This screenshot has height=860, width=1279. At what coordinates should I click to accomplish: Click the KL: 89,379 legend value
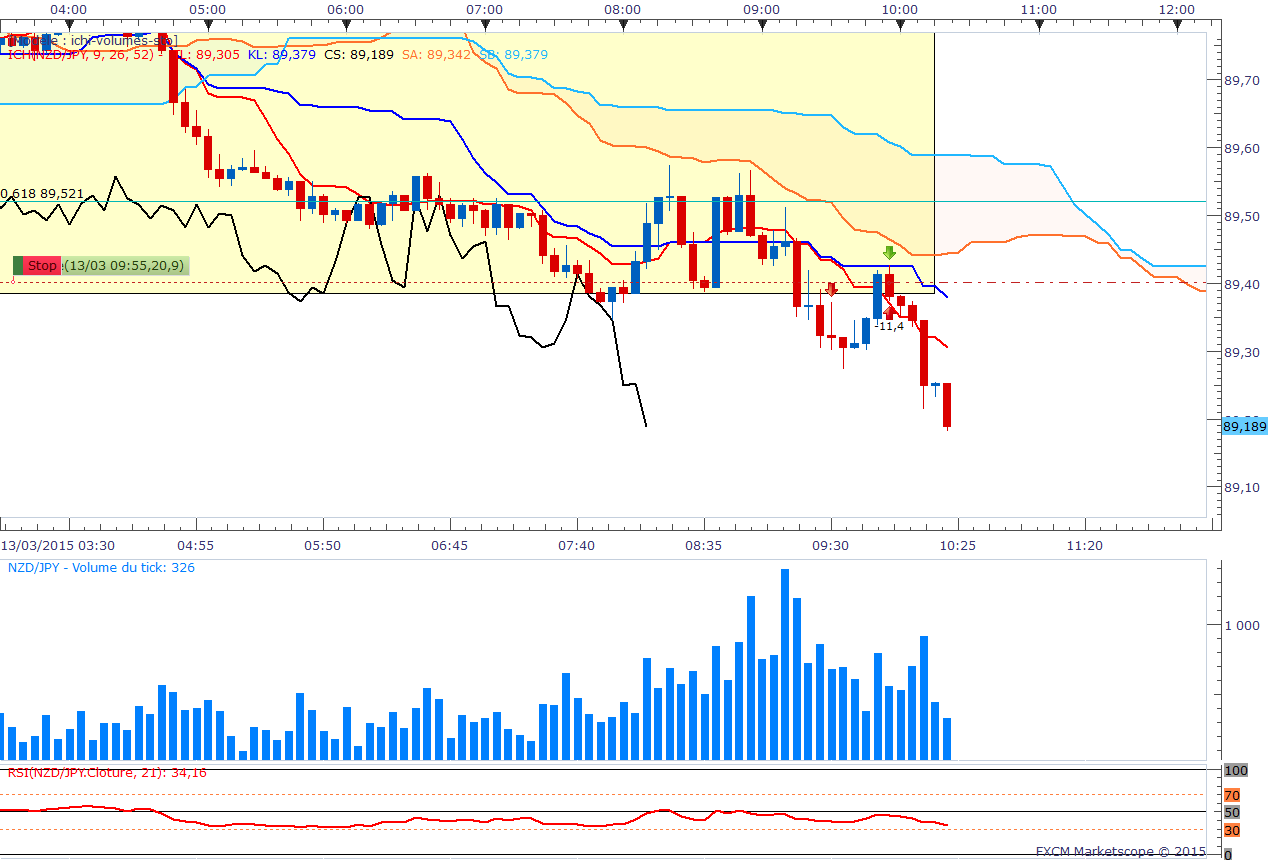tap(281, 55)
